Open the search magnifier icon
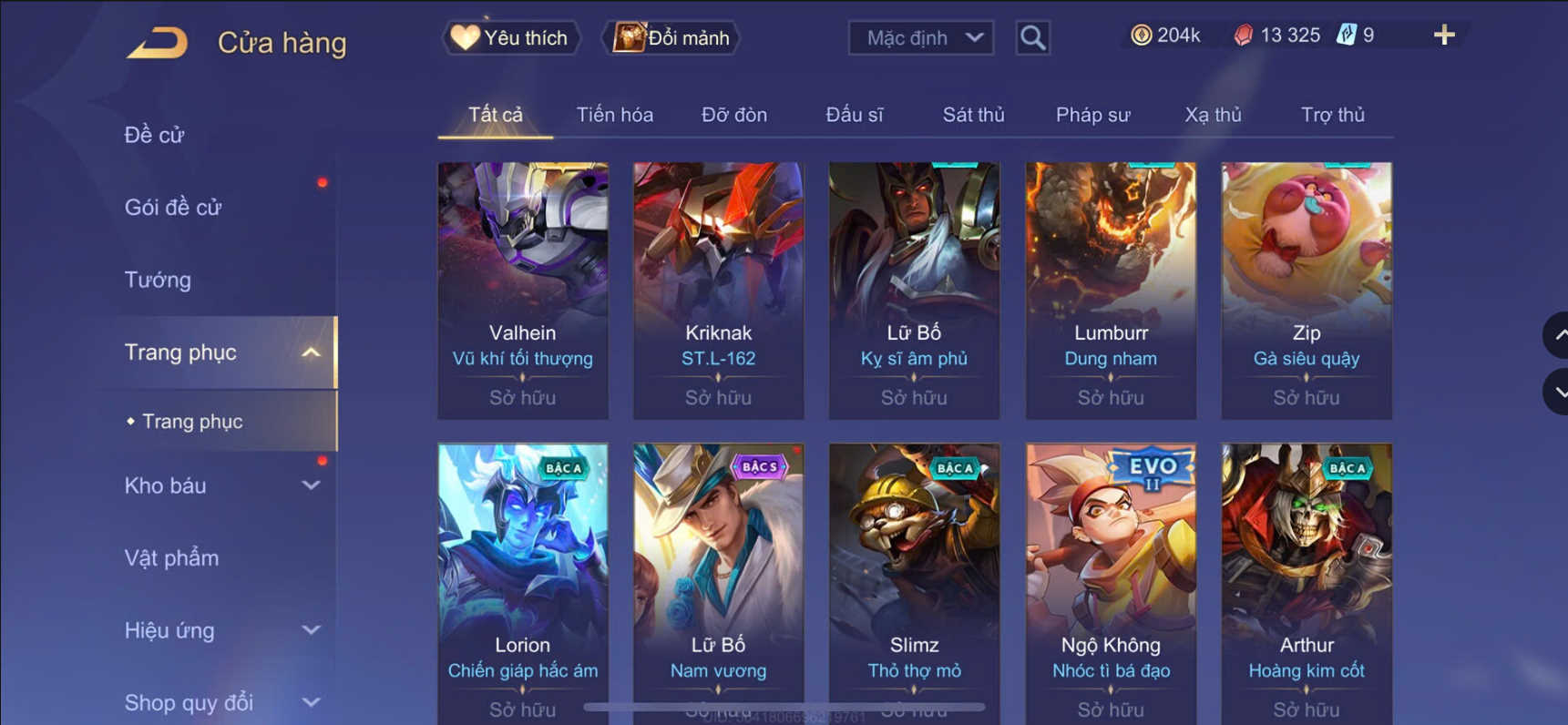This screenshot has height=725, width=1568. (1032, 37)
